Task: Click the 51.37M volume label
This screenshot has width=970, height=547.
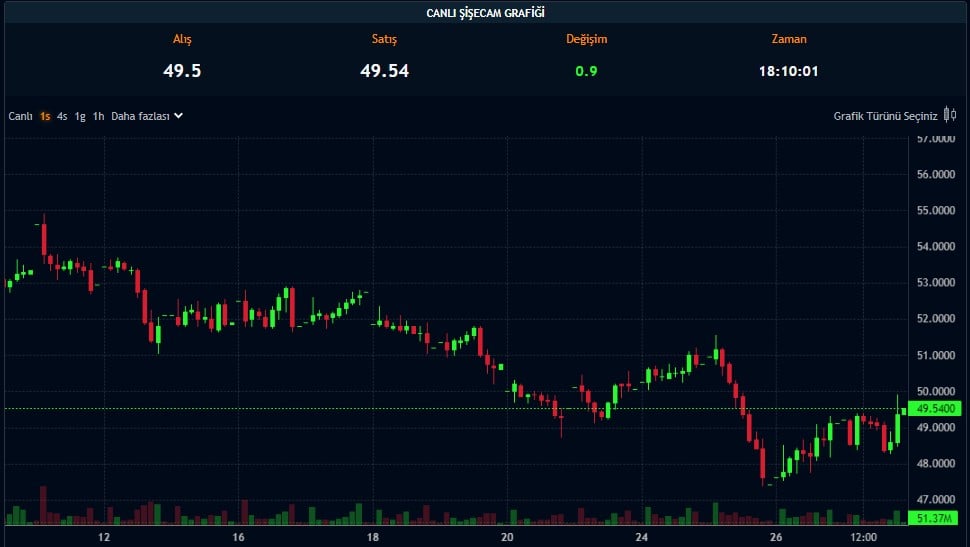Action: click(x=937, y=518)
